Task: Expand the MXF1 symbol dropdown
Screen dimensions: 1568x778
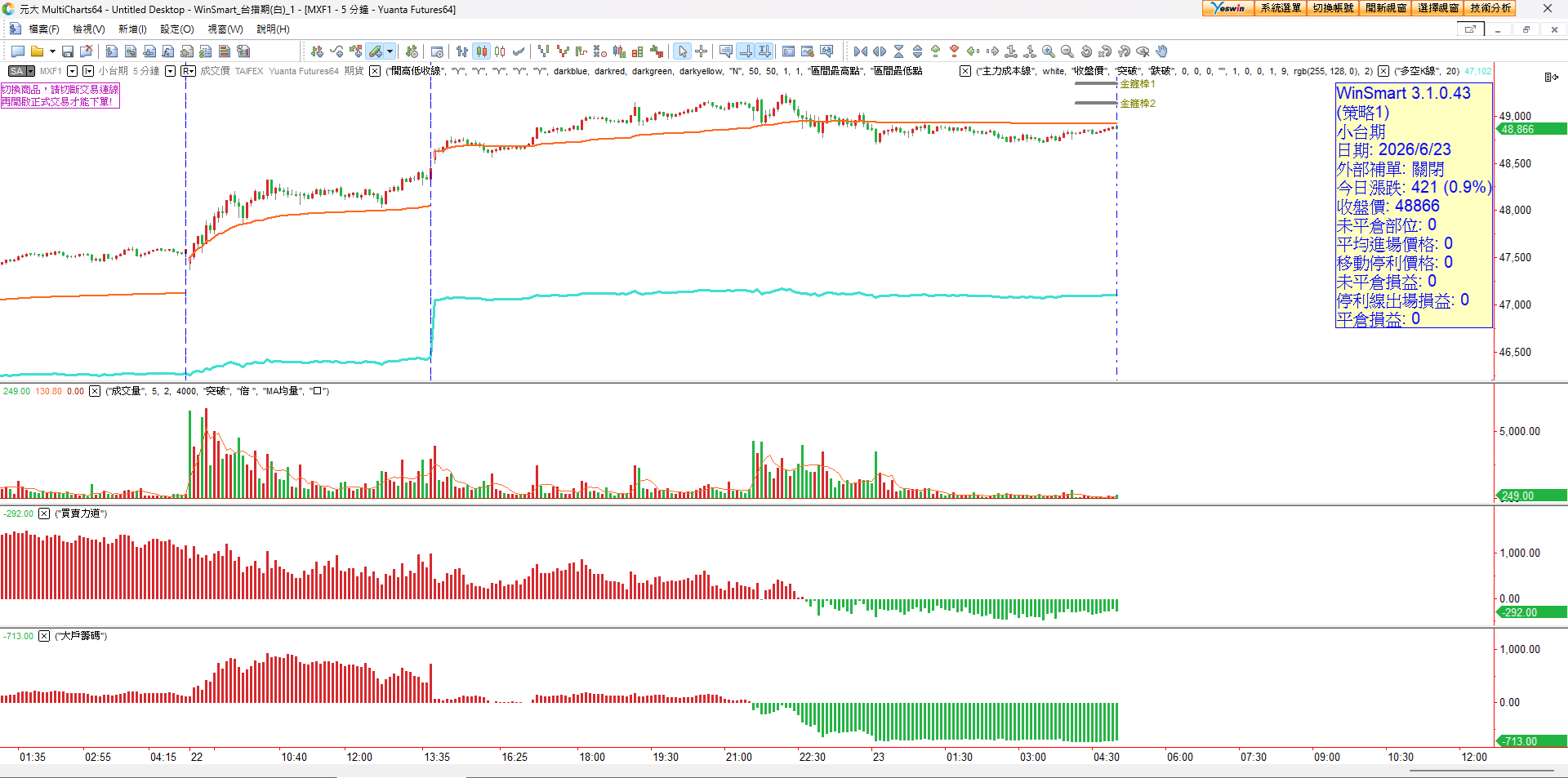Action: pos(72,71)
